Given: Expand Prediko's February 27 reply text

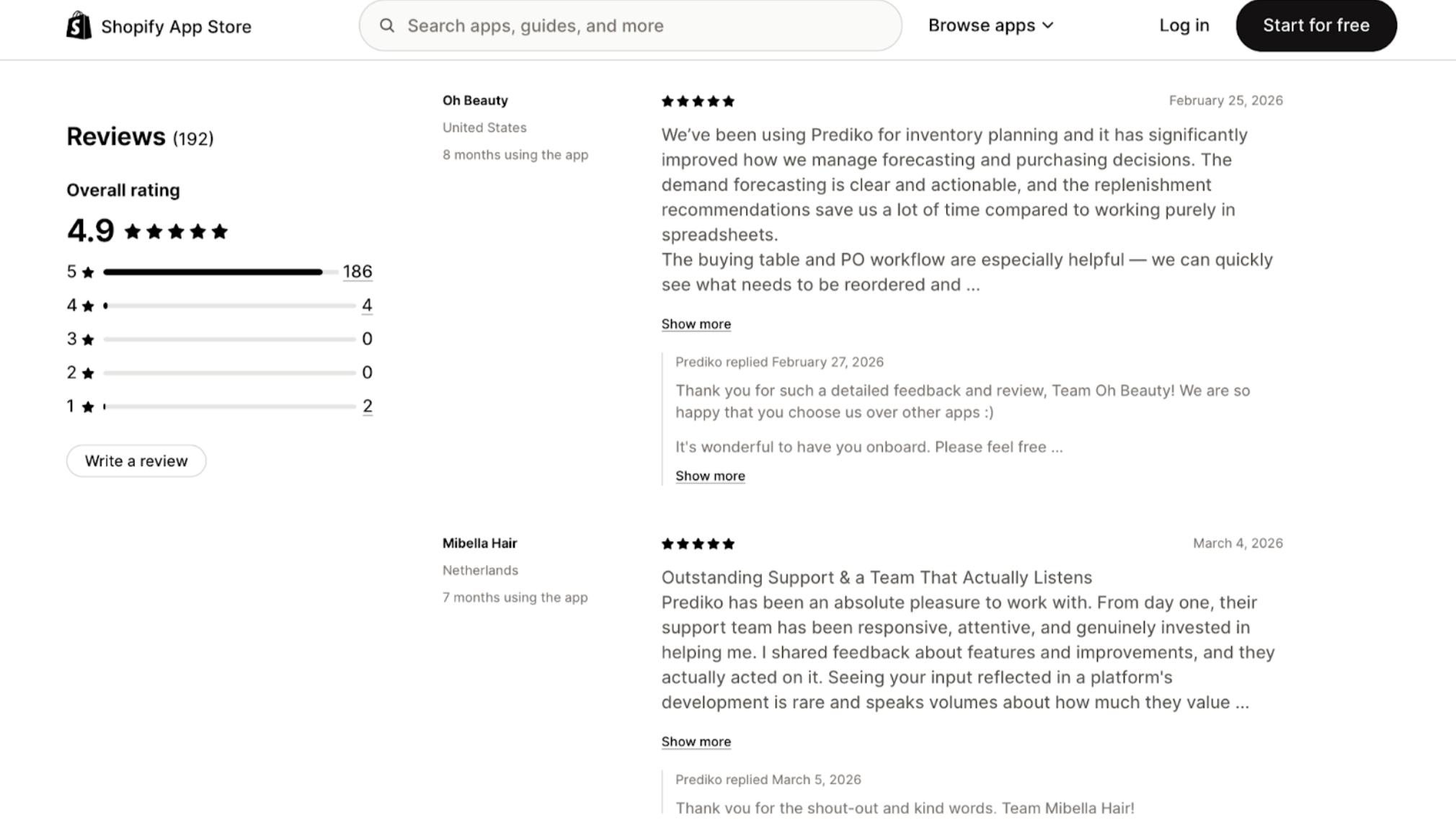Looking at the screenshot, I should point(710,476).
